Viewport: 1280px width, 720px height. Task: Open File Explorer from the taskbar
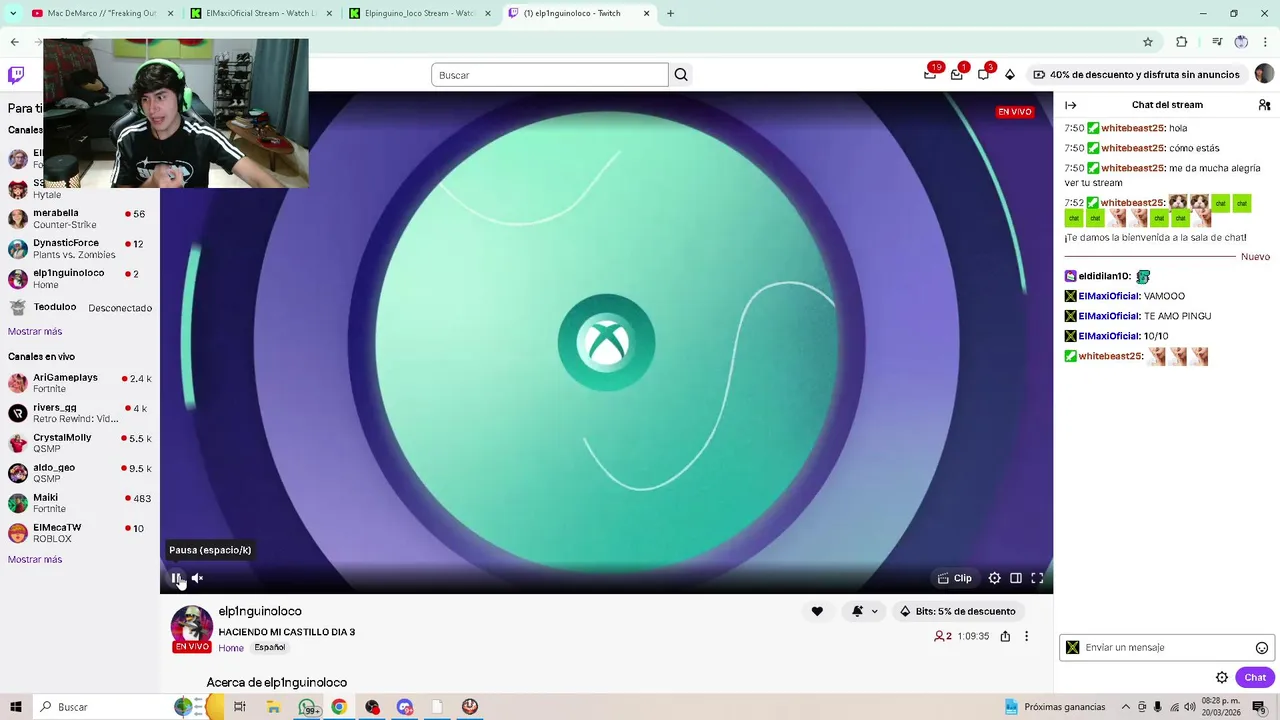[x=273, y=707]
